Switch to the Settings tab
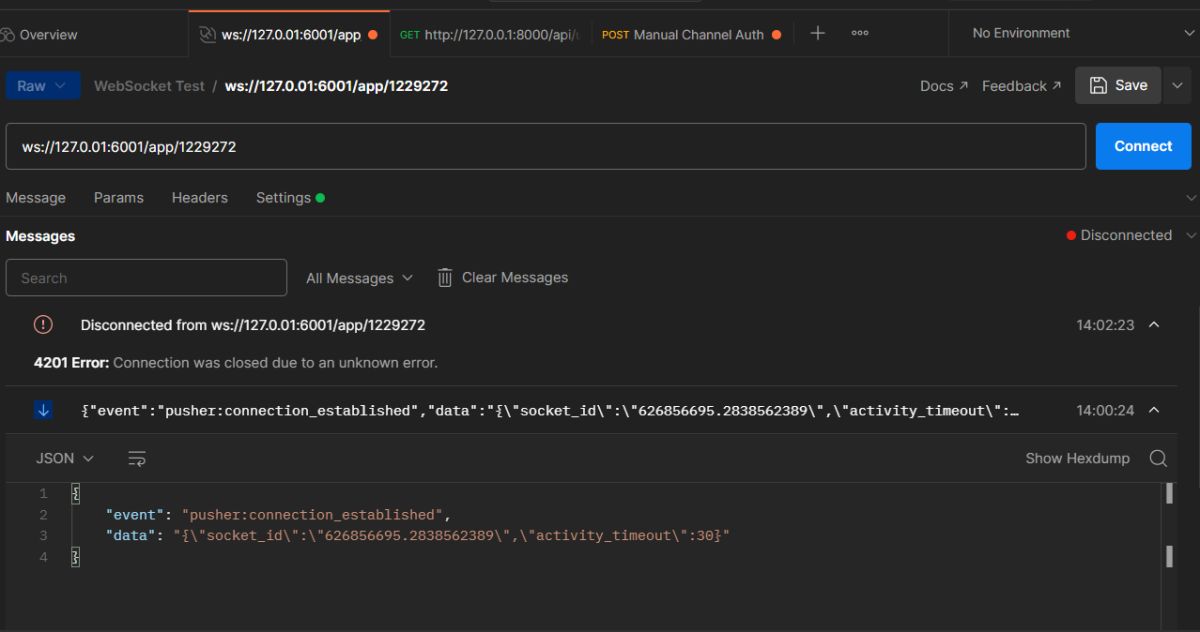This screenshot has width=1200, height=632. pos(290,198)
